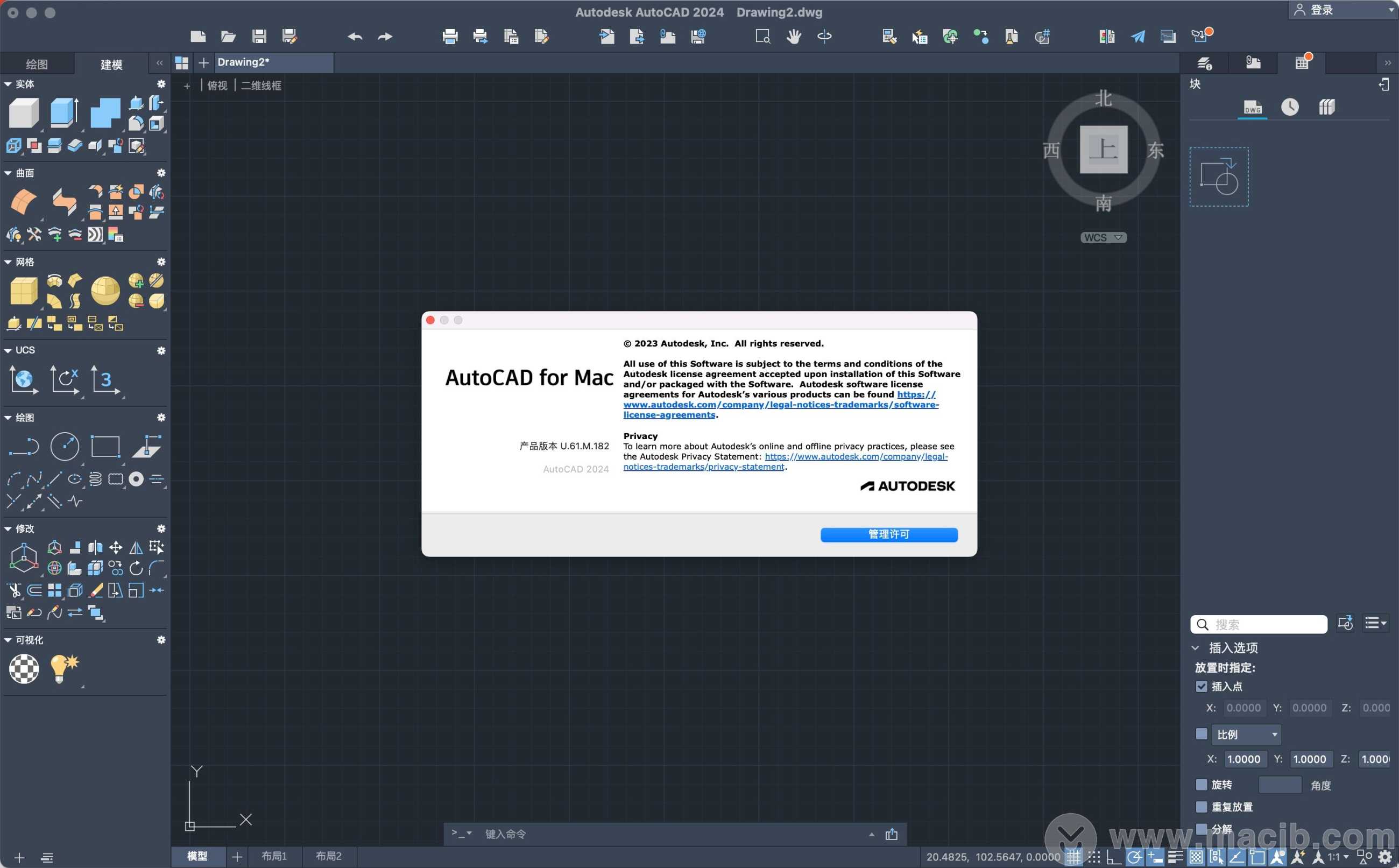The image size is (1399, 868).
Task: Click the Undo arrow in toolbar
Action: point(355,36)
